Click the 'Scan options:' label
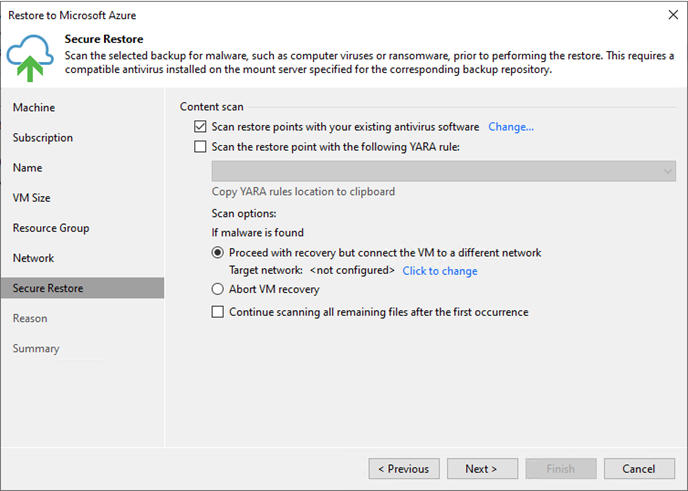The width and height of the screenshot is (688, 491). point(244,214)
